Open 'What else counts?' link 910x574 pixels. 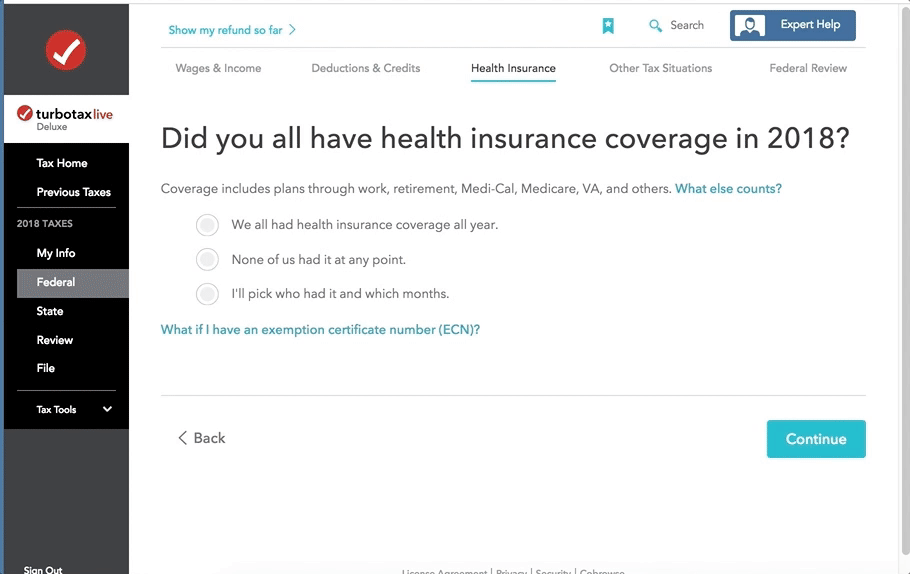tap(728, 188)
